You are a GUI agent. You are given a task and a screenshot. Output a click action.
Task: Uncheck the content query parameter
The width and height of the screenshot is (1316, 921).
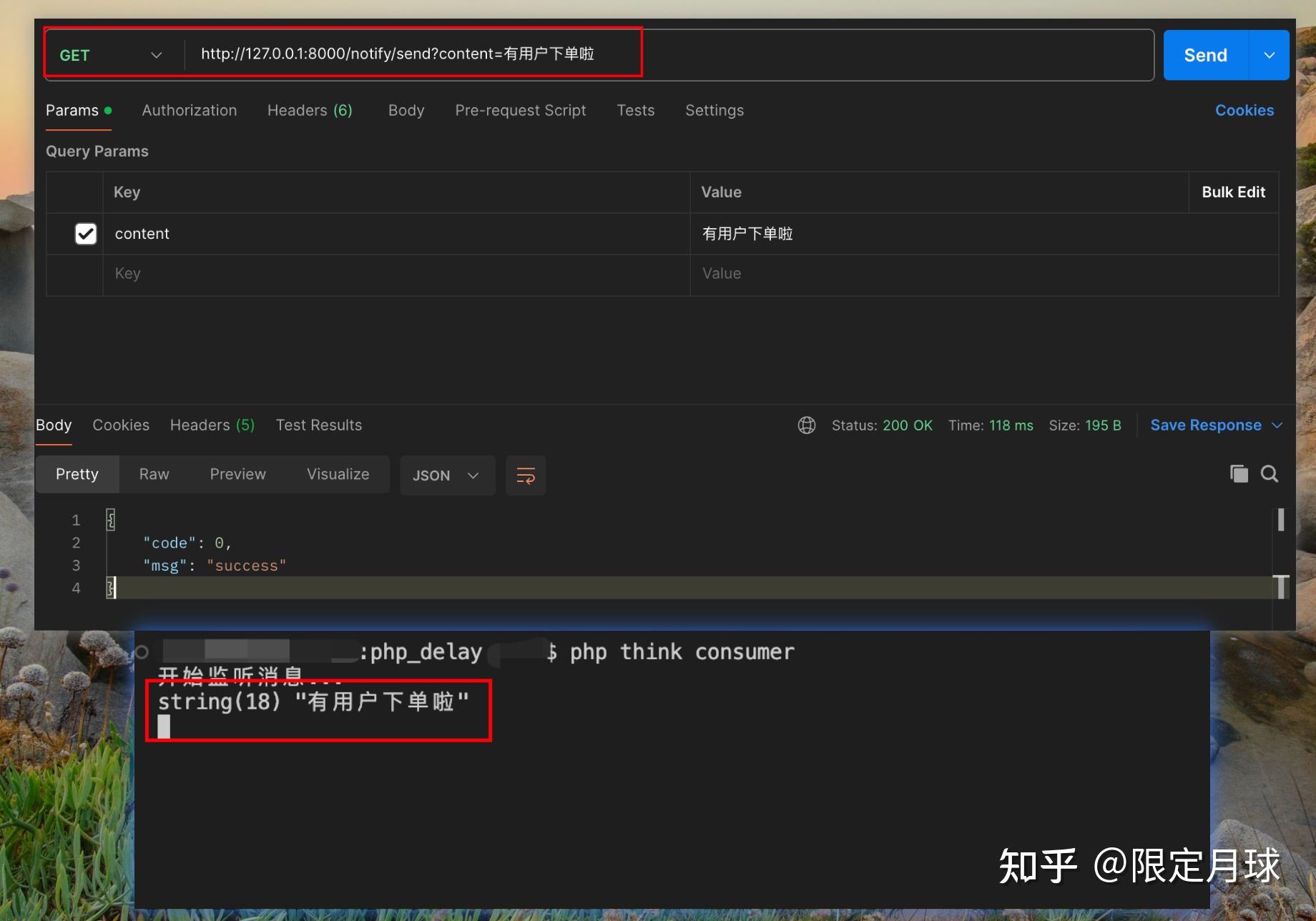tap(86, 233)
